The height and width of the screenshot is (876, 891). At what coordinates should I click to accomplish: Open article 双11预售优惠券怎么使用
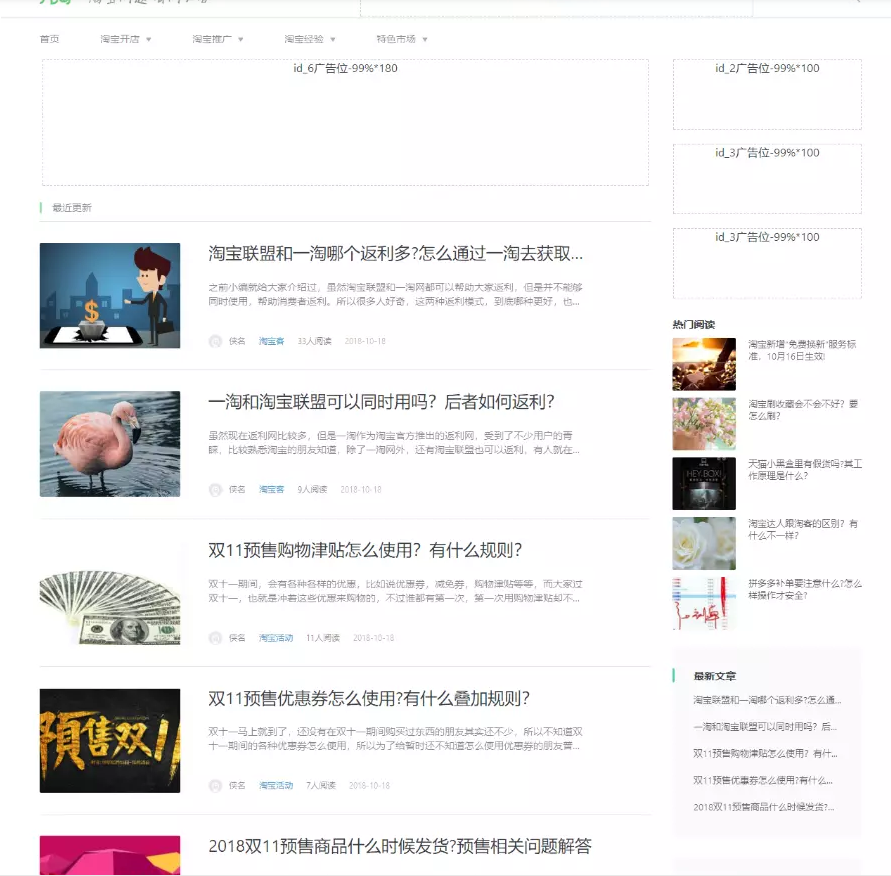point(369,698)
